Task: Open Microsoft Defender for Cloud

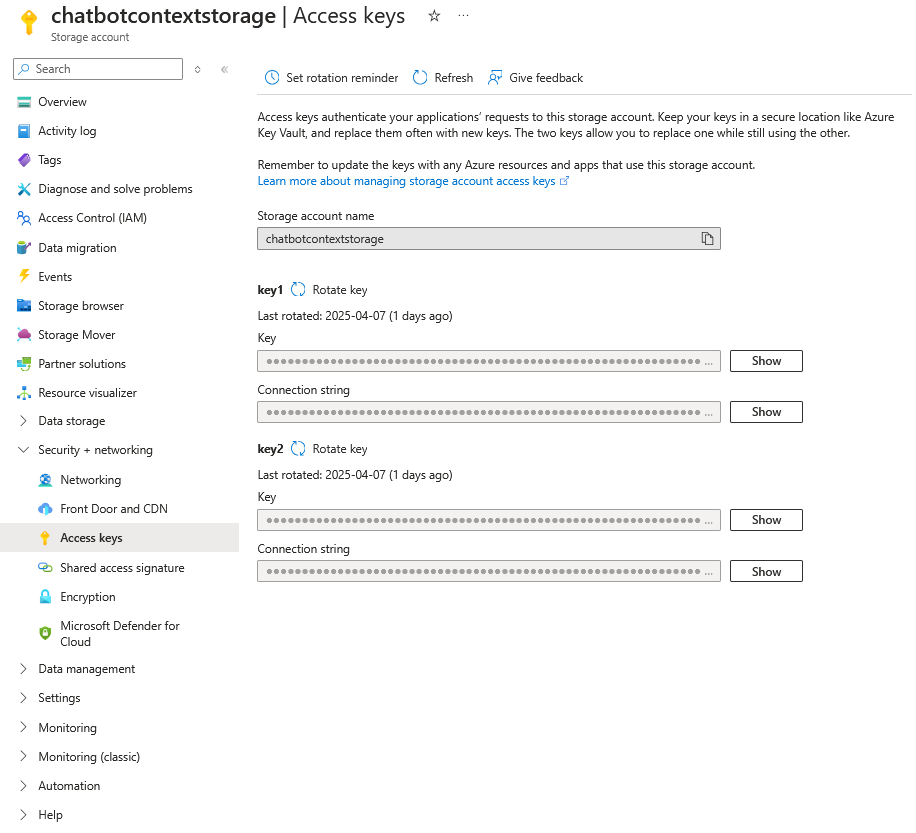Action: (122, 633)
